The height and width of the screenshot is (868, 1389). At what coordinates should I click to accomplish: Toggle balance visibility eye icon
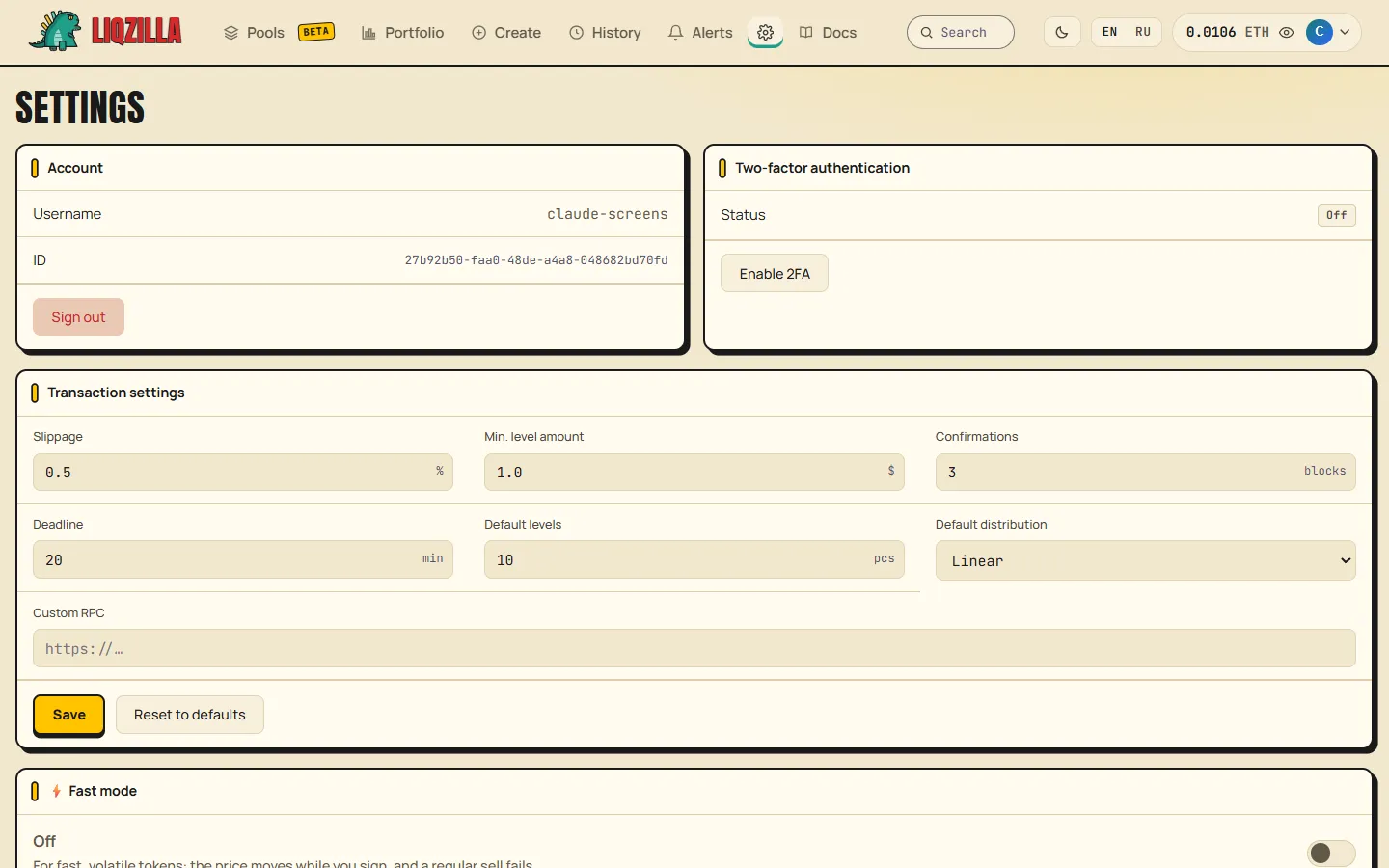[x=1286, y=32]
